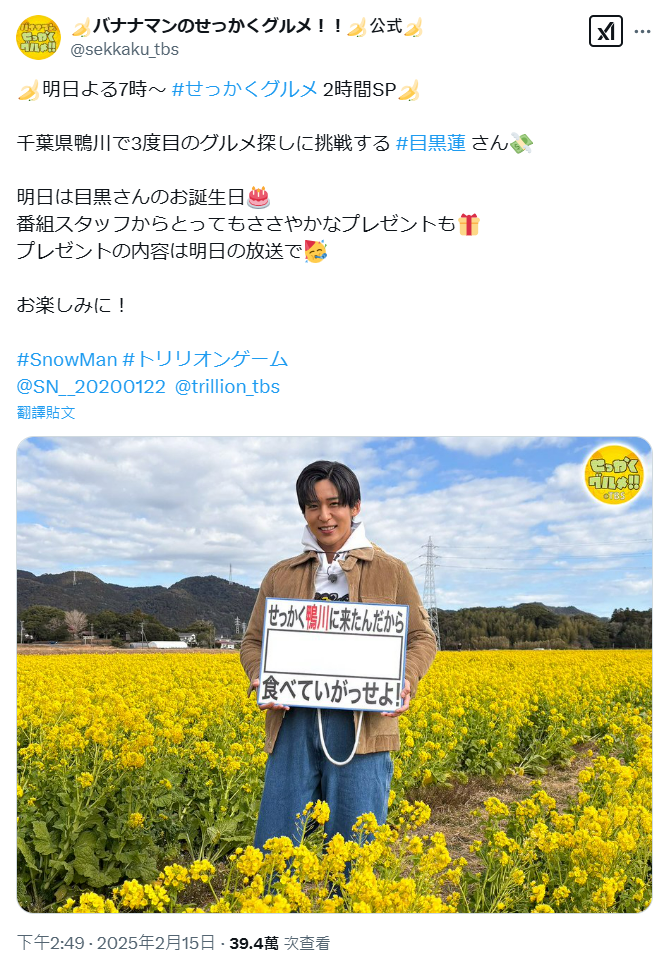Click the gift box emoji
This screenshot has height=962, width=666.
click(x=469, y=225)
